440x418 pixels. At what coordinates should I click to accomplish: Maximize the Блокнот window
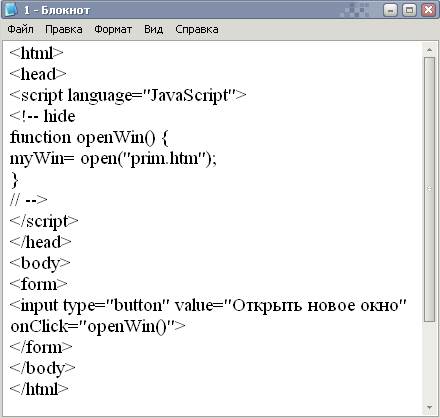(x=409, y=10)
